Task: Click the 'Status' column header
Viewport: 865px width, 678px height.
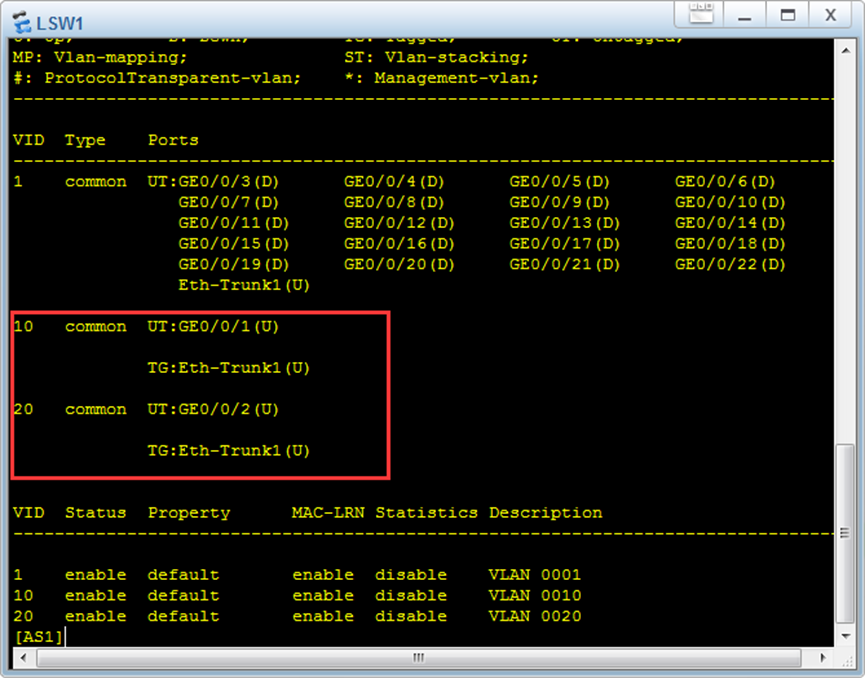Action: tap(95, 512)
